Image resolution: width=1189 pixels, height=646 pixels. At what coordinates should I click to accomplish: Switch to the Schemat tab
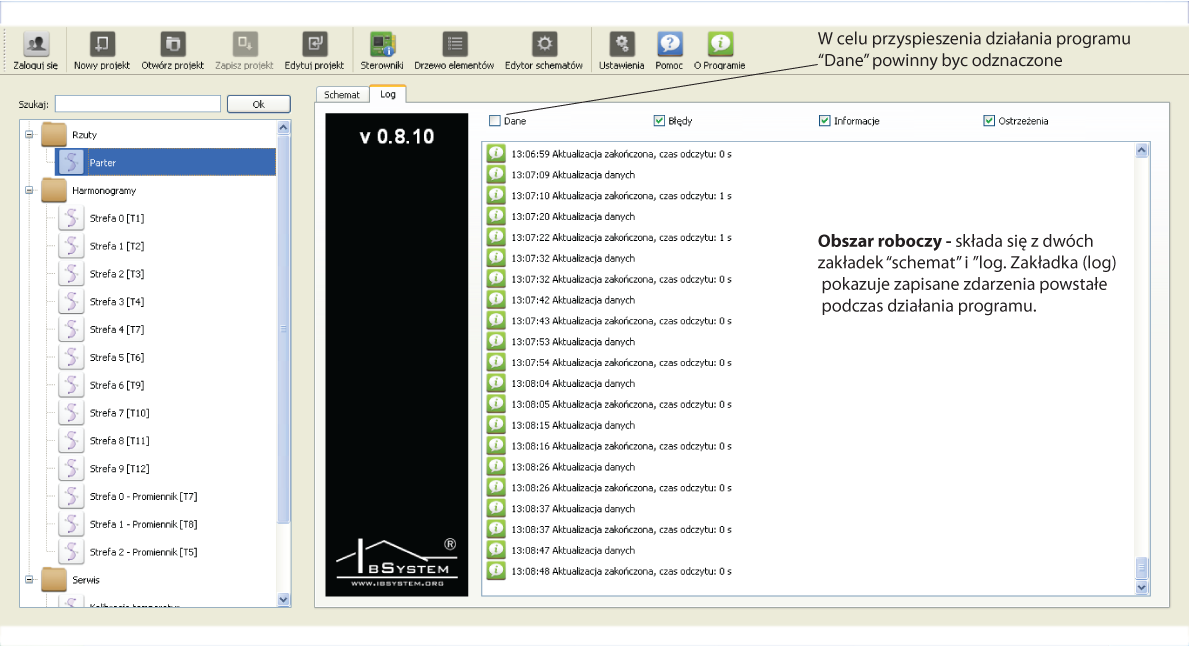(x=342, y=95)
